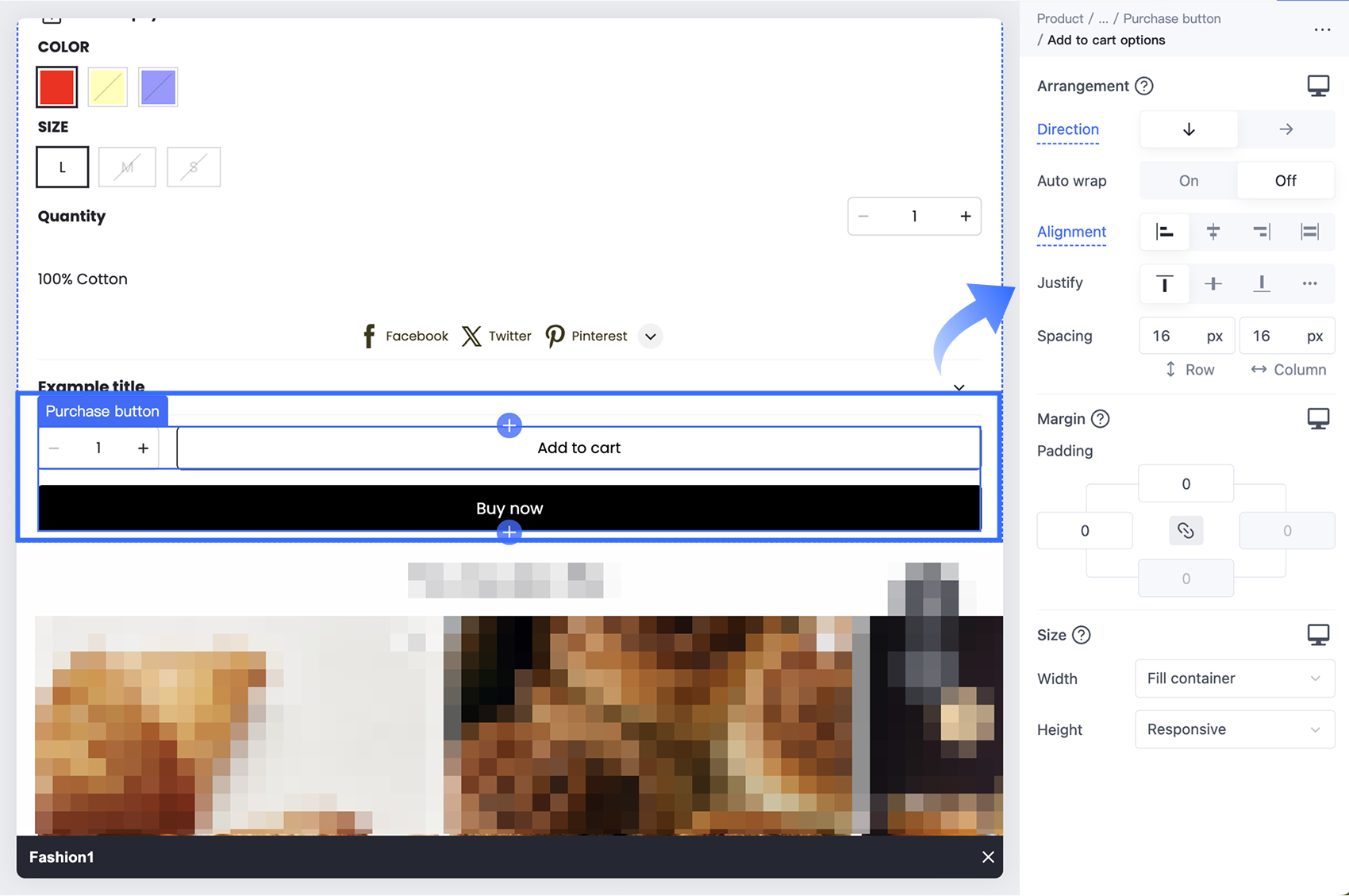Turn Auto wrap On
The width and height of the screenshot is (1349, 896).
click(x=1188, y=181)
